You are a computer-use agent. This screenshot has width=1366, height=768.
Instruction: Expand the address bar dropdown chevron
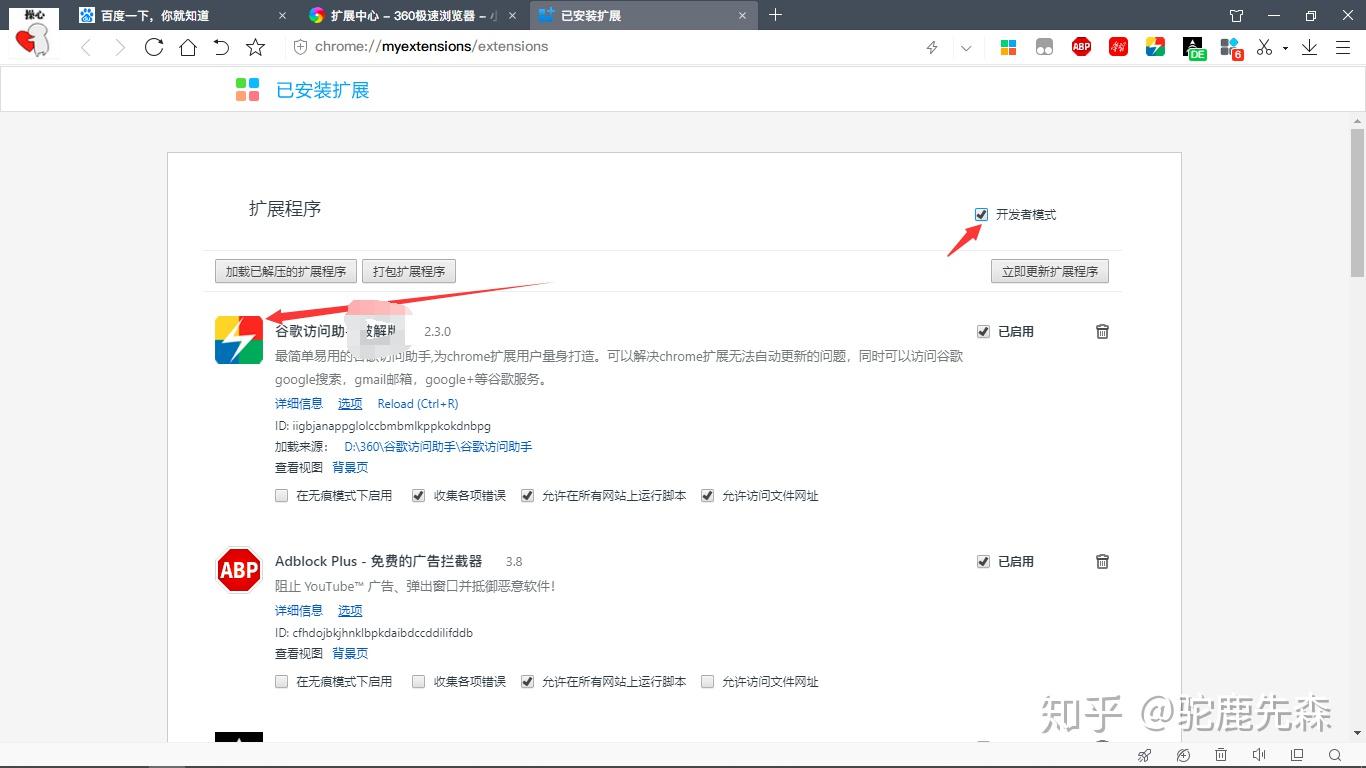tap(966, 47)
